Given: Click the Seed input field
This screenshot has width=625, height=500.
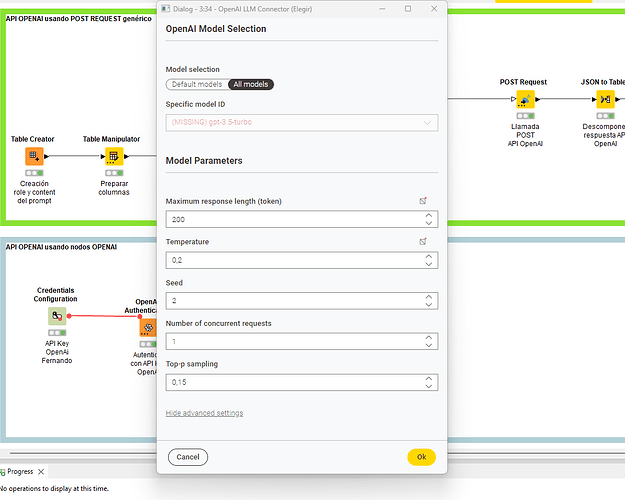Looking at the screenshot, I should pos(302,301).
